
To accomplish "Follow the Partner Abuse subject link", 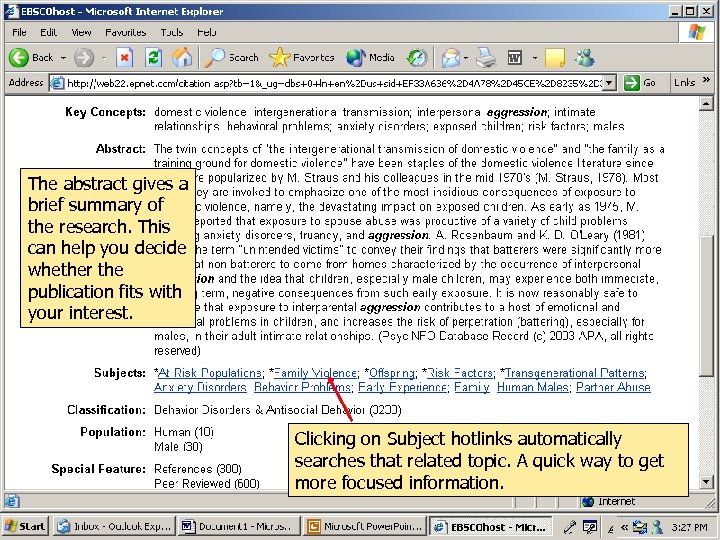I will [x=613, y=387].
